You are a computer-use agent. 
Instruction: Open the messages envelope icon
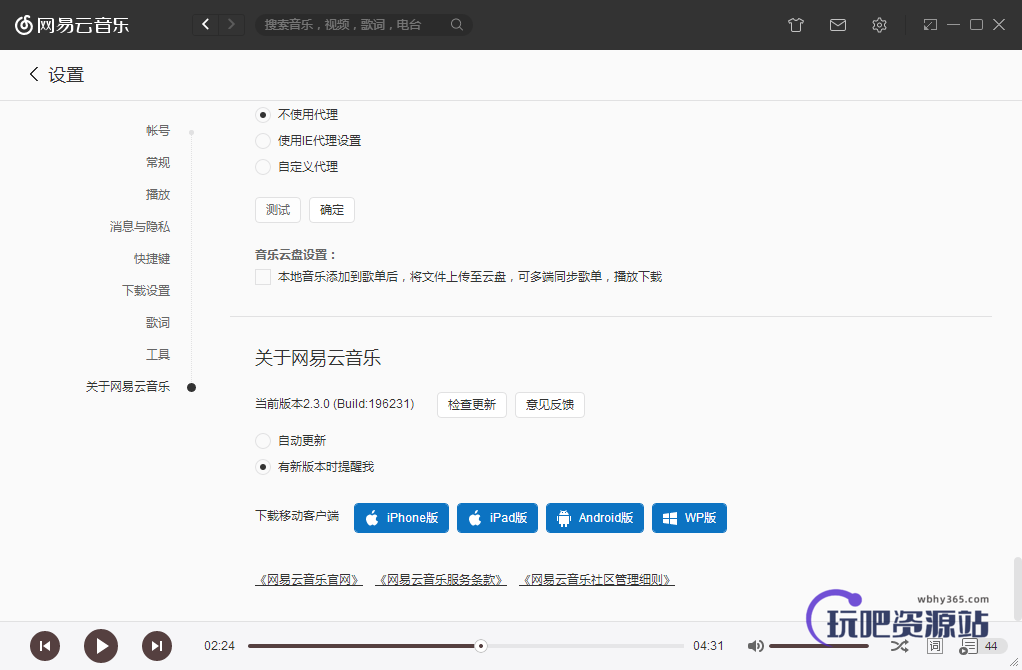point(838,25)
